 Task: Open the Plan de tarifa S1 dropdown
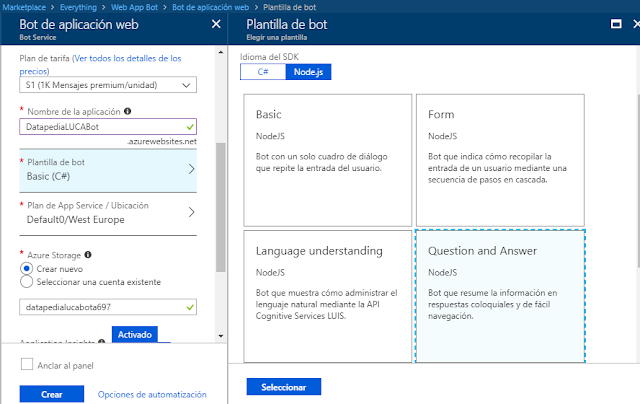pos(108,85)
